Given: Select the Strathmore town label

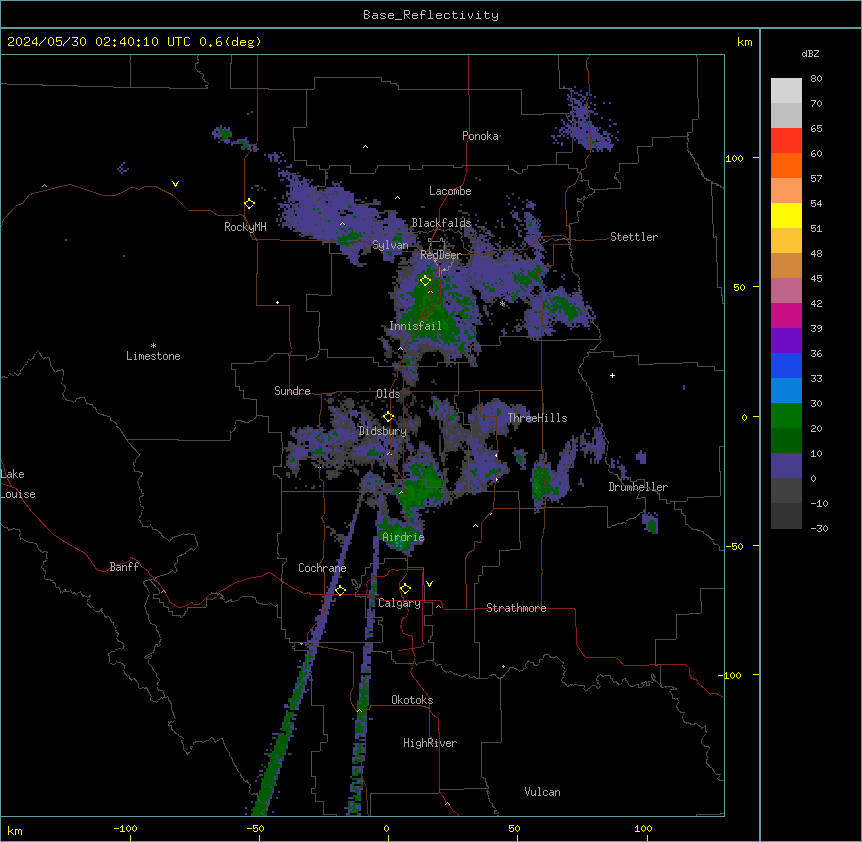Looking at the screenshot, I should click(516, 608).
